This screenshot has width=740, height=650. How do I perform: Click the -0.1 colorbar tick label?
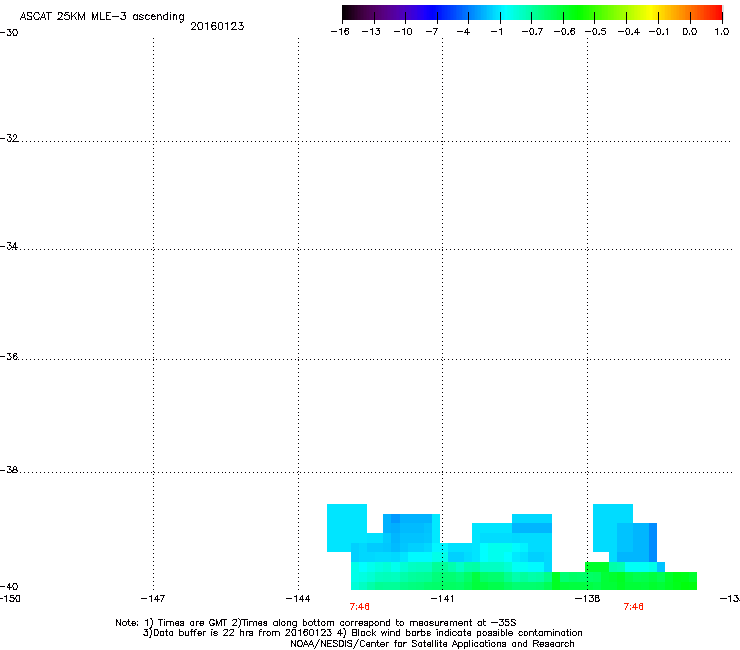pos(659,32)
